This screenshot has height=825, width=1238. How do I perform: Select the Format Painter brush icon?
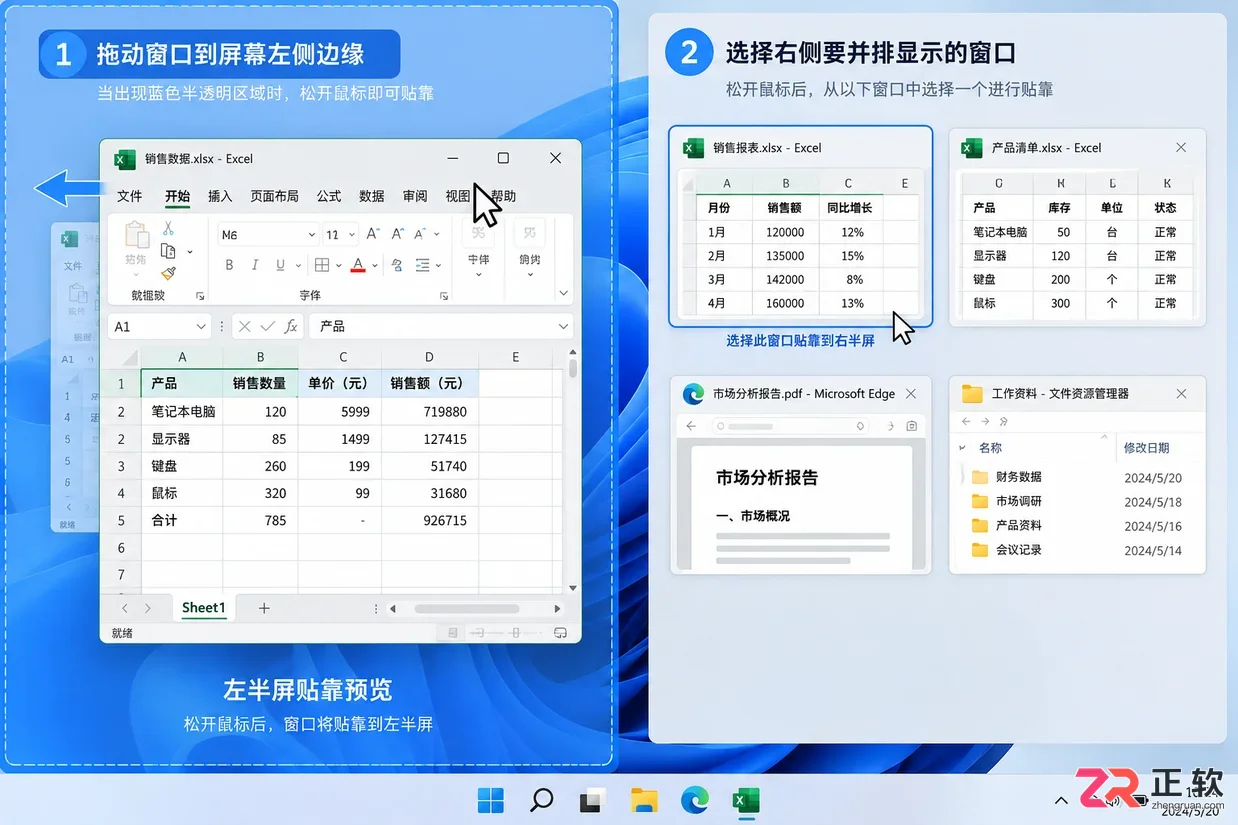coord(168,273)
